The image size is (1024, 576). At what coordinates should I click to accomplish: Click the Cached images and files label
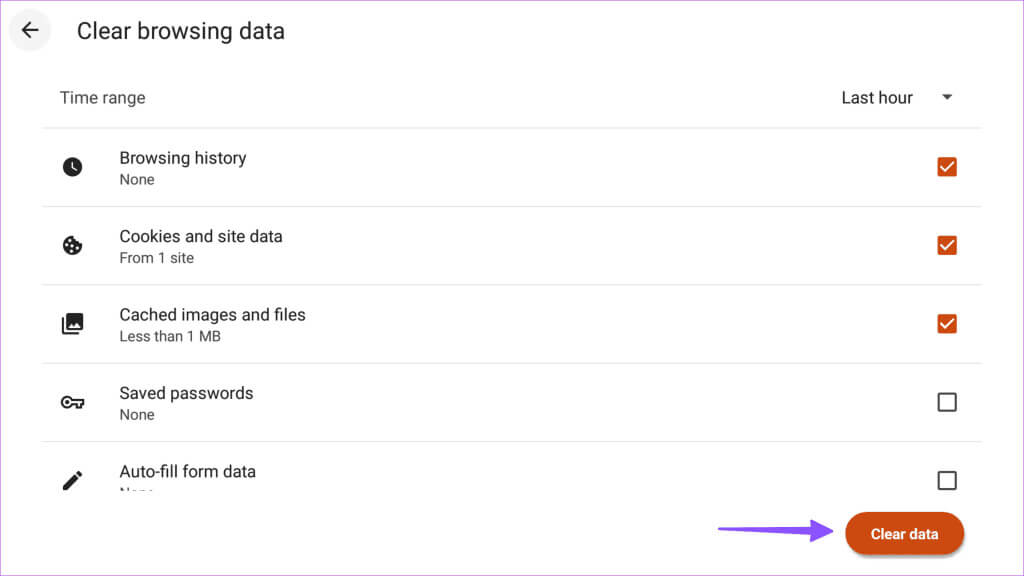coord(212,315)
